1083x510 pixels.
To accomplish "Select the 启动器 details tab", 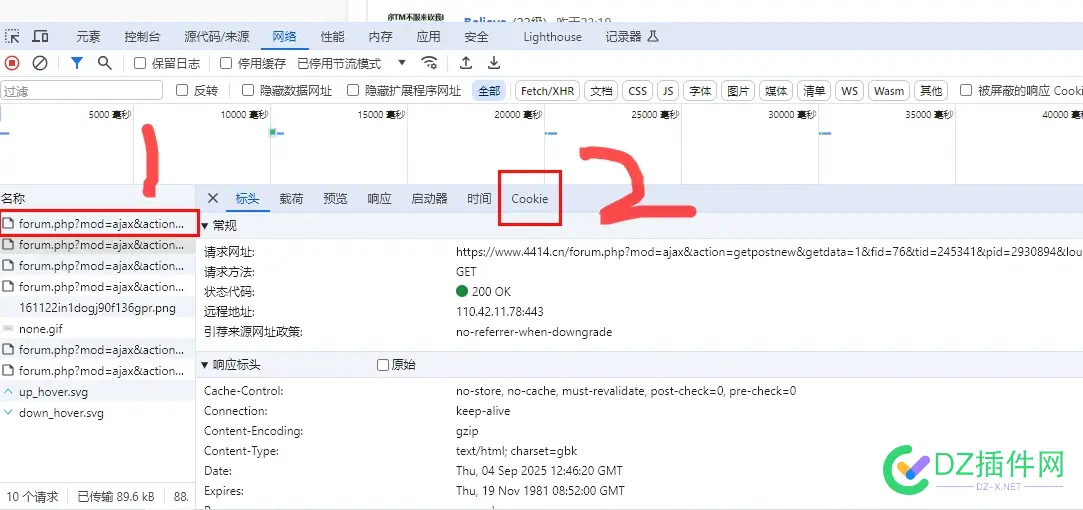I will 430,198.
